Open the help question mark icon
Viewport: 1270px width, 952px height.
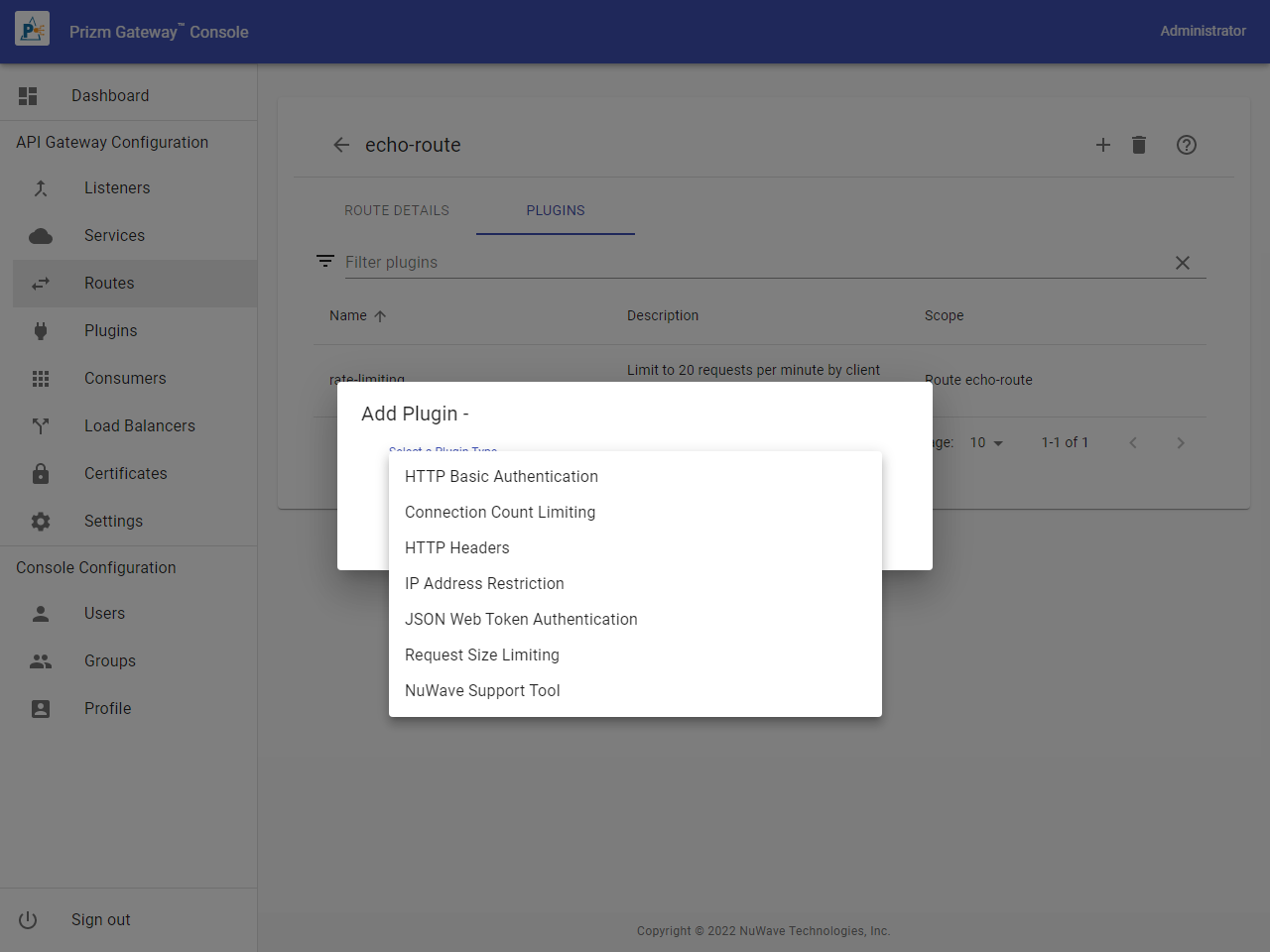point(1186,145)
